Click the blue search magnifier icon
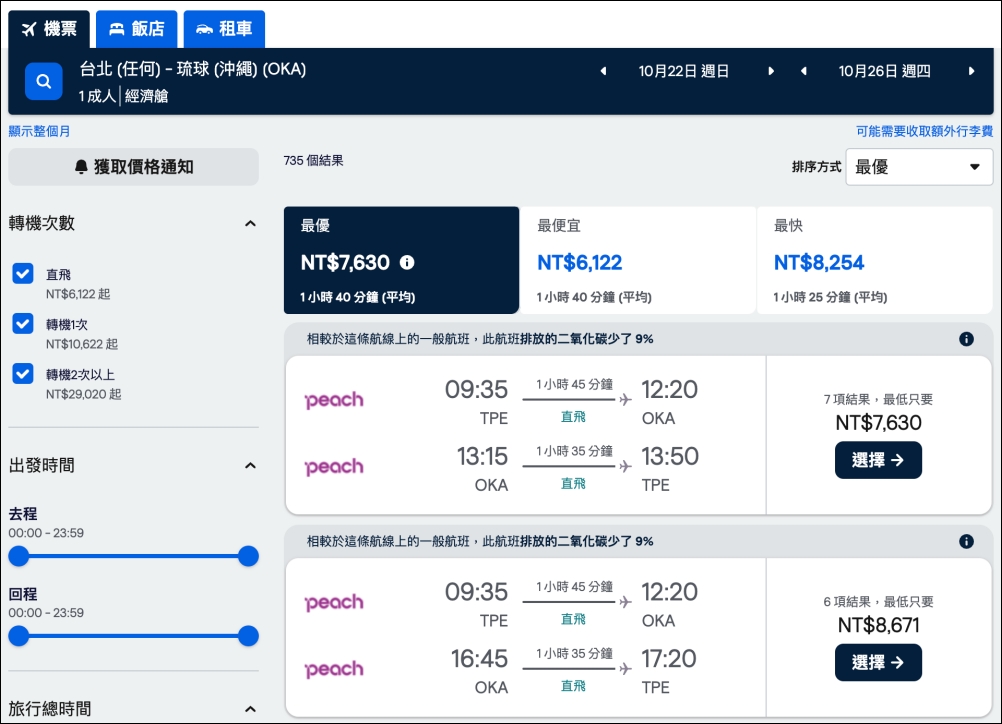The image size is (1002, 724). (x=43, y=81)
